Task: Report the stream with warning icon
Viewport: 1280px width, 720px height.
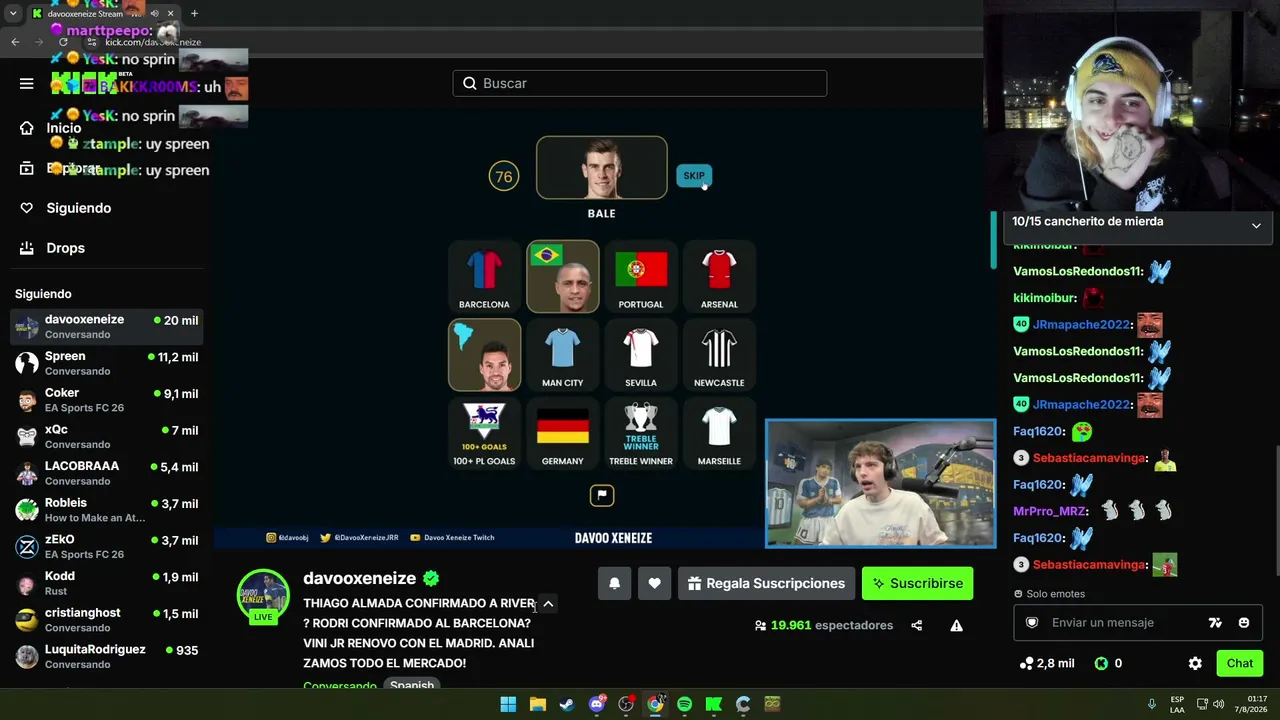Action: [x=956, y=626]
